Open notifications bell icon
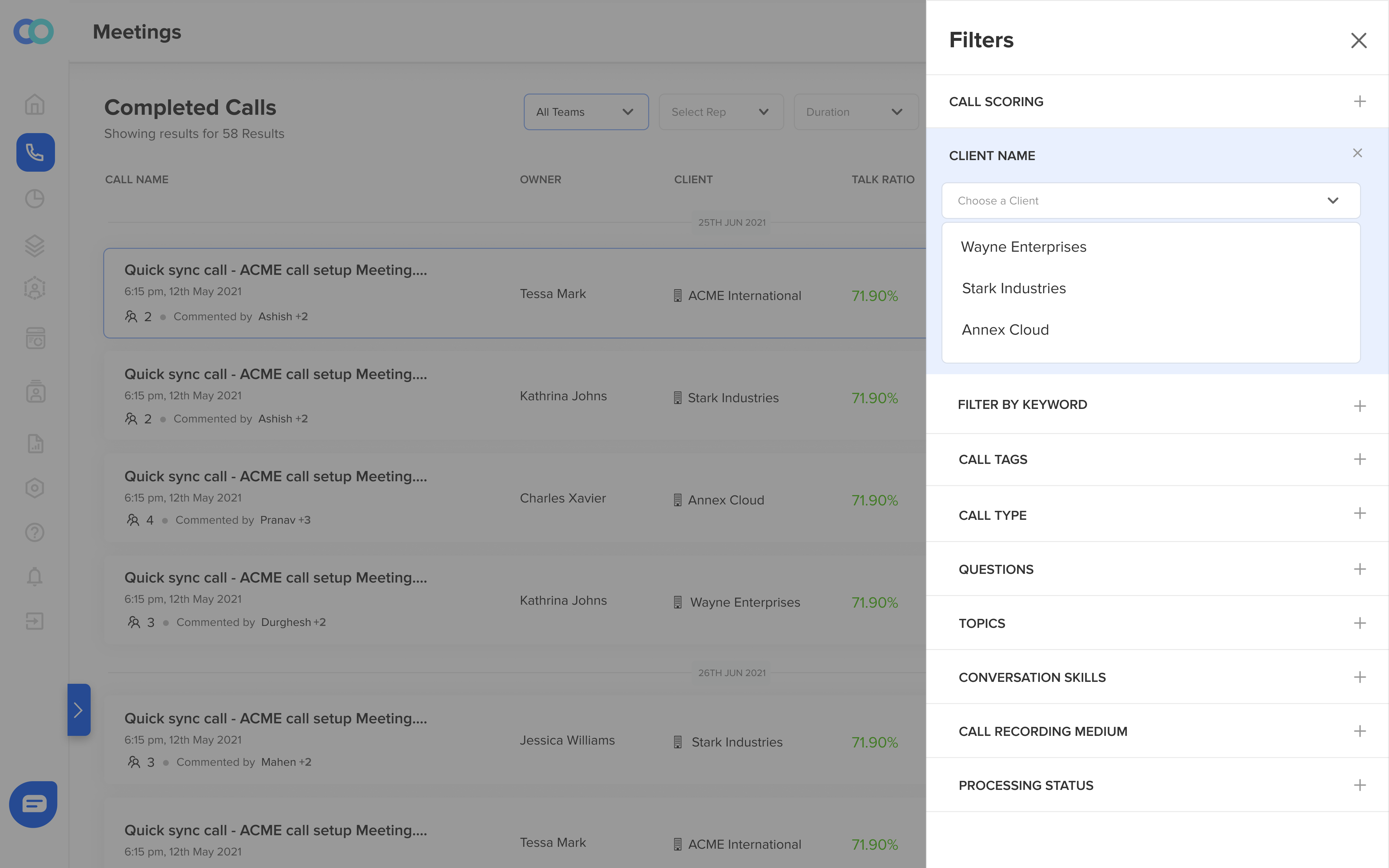Image resolution: width=1389 pixels, height=868 pixels. (x=35, y=576)
